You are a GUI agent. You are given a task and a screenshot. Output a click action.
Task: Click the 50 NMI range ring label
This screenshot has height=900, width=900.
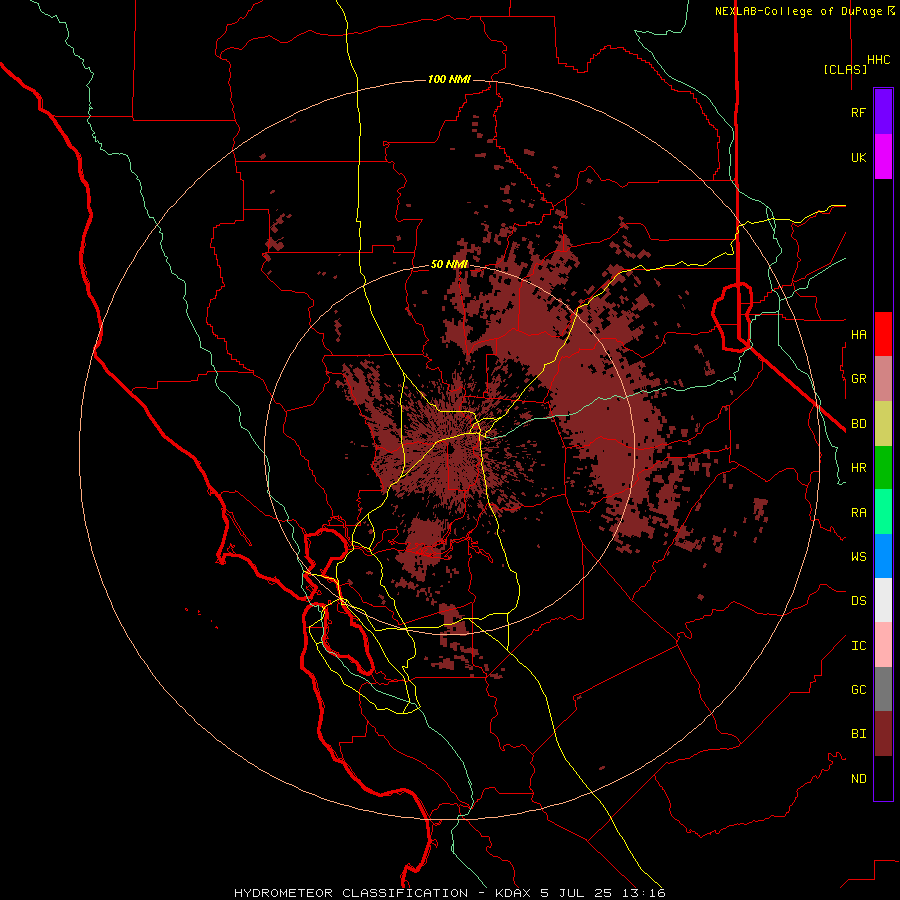(449, 265)
